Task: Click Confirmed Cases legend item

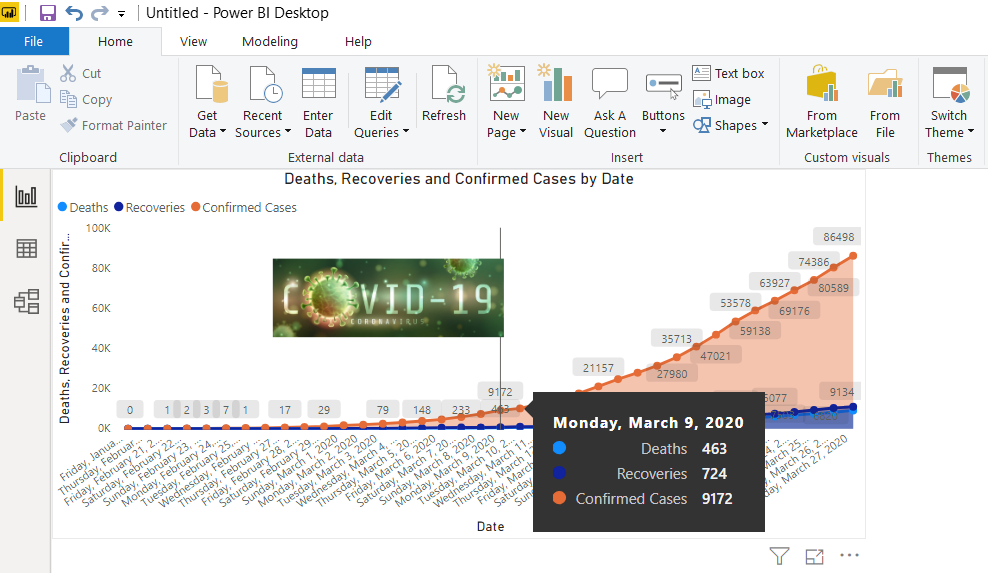Action: pos(244,207)
